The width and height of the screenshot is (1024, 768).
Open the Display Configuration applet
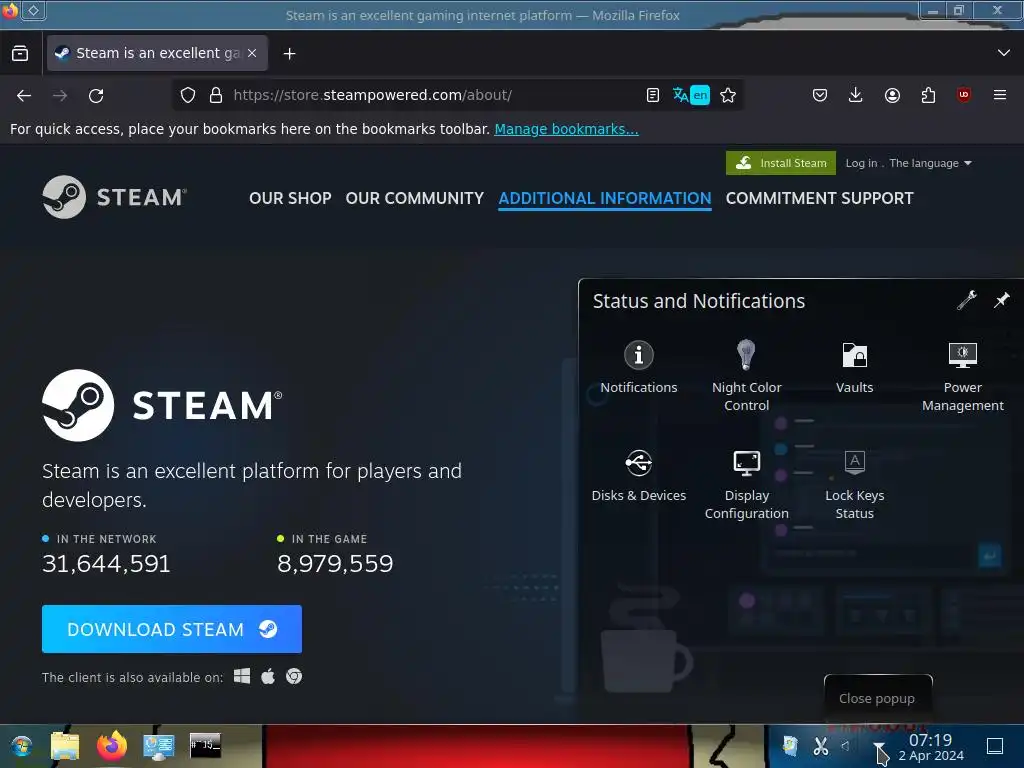click(x=746, y=485)
